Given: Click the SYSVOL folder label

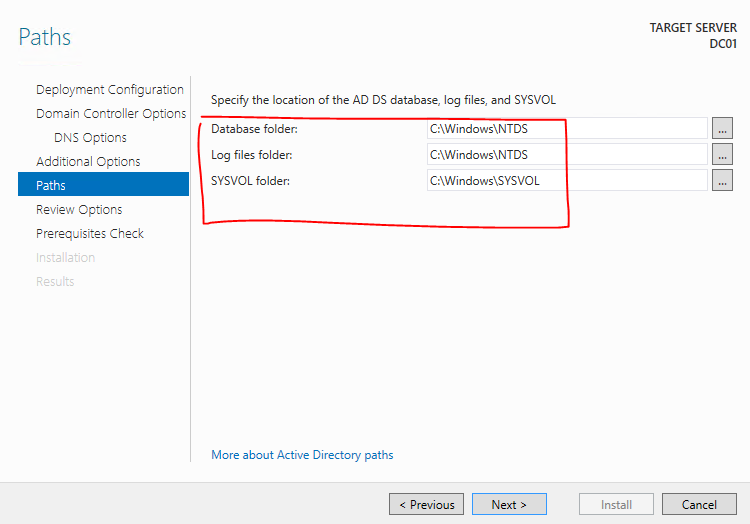Looking at the screenshot, I should click(250, 181).
